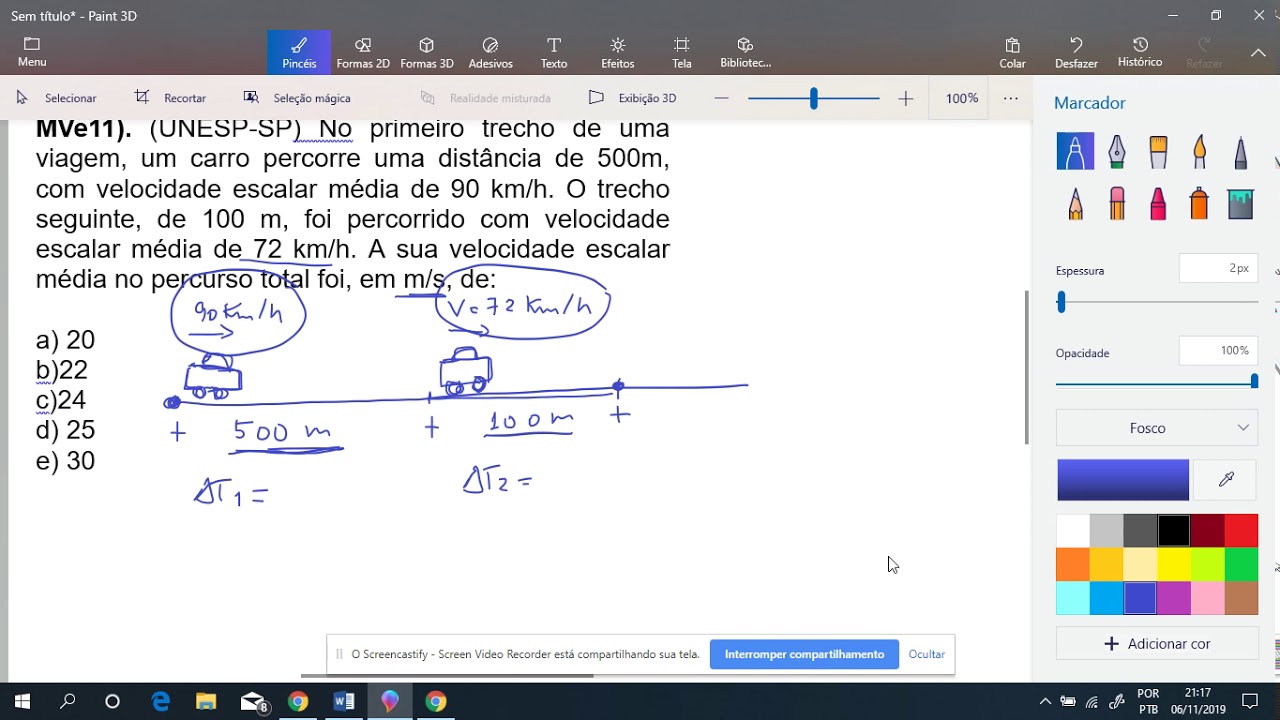Image resolution: width=1280 pixels, height=720 pixels.
Task: Click the current blue color preview
Action: pyautogui.click(x=1123, y=480)
